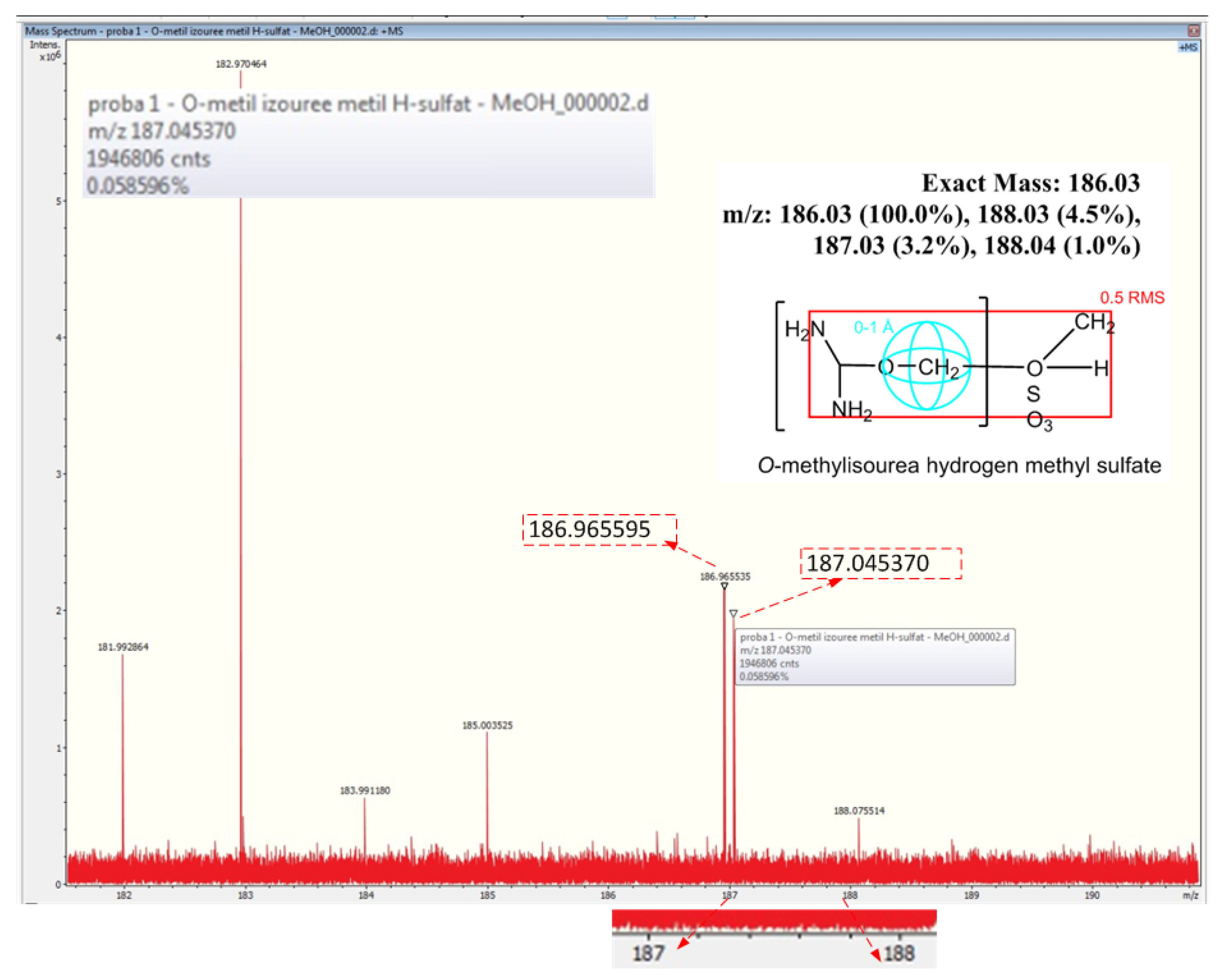Image resolution: width=1218 pixels, height=980 pixels.
Task: Click the Exact Mass: 186.03 text
Action: click(1030, 183)
